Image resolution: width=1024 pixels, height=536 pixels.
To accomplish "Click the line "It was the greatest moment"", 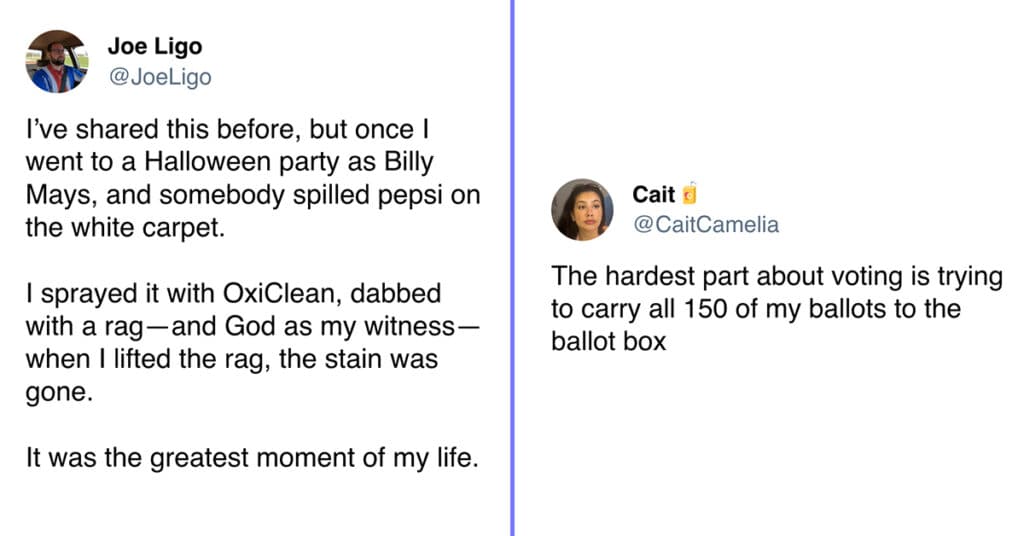I will pyautogui.click(x=252, y=458).
